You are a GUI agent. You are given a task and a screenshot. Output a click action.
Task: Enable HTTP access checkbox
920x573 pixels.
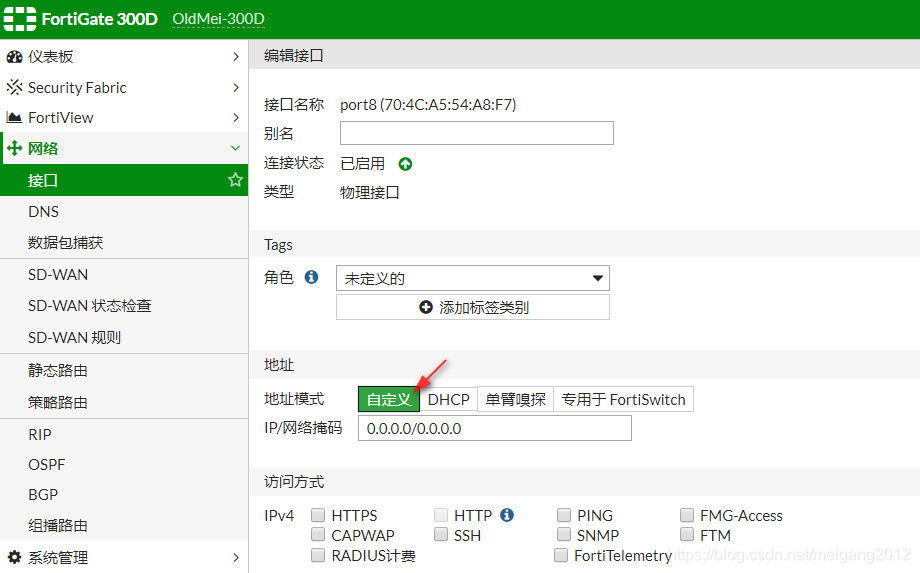441,515
